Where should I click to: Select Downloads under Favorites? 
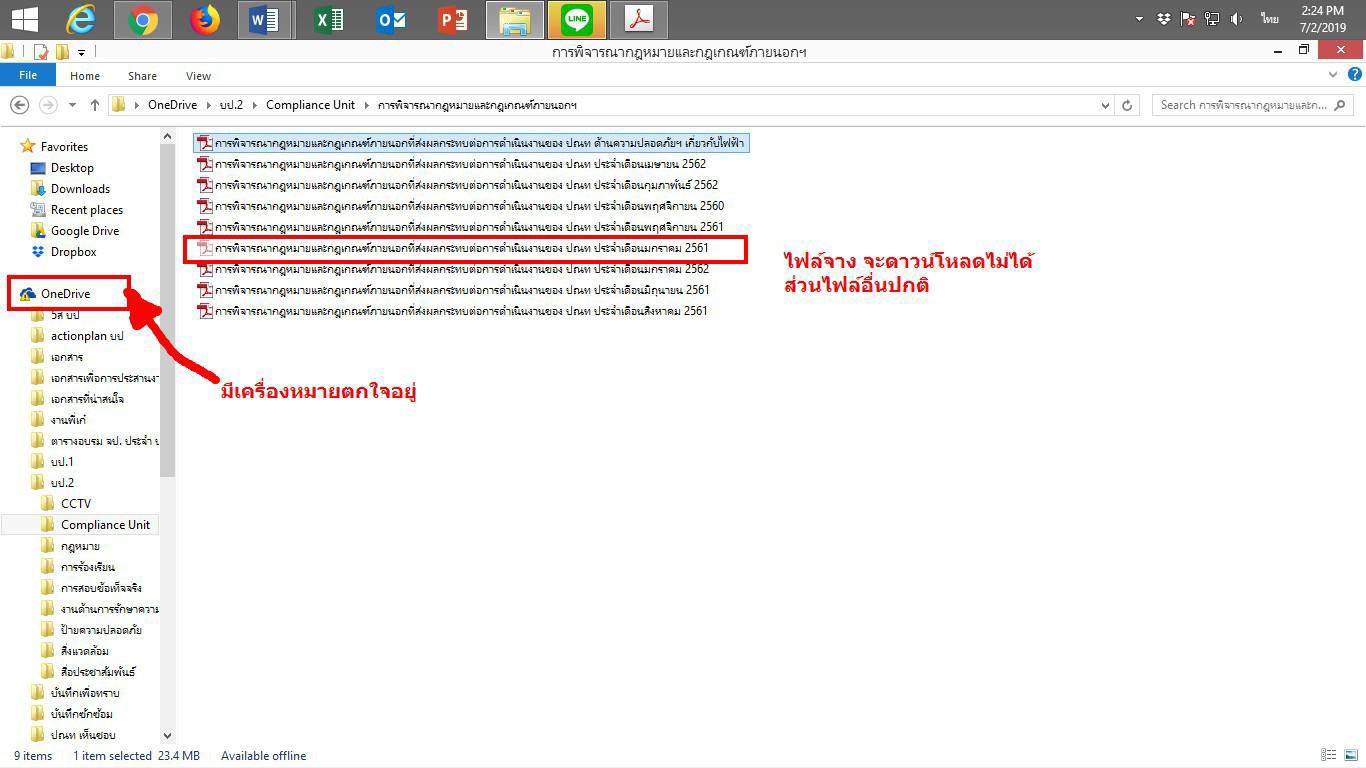coord(80,189)
